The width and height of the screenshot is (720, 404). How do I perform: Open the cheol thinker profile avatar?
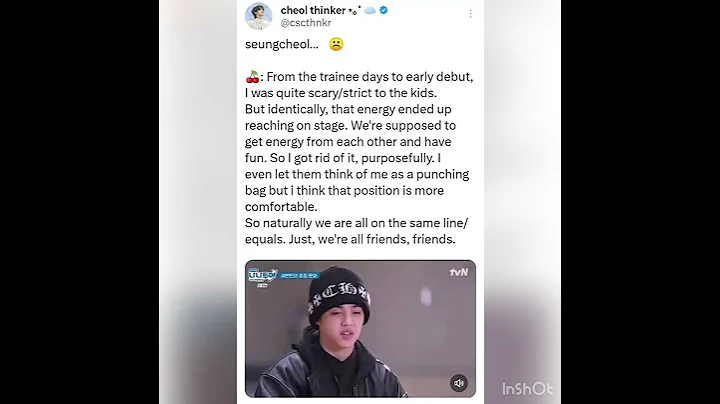tap(259, 16)
